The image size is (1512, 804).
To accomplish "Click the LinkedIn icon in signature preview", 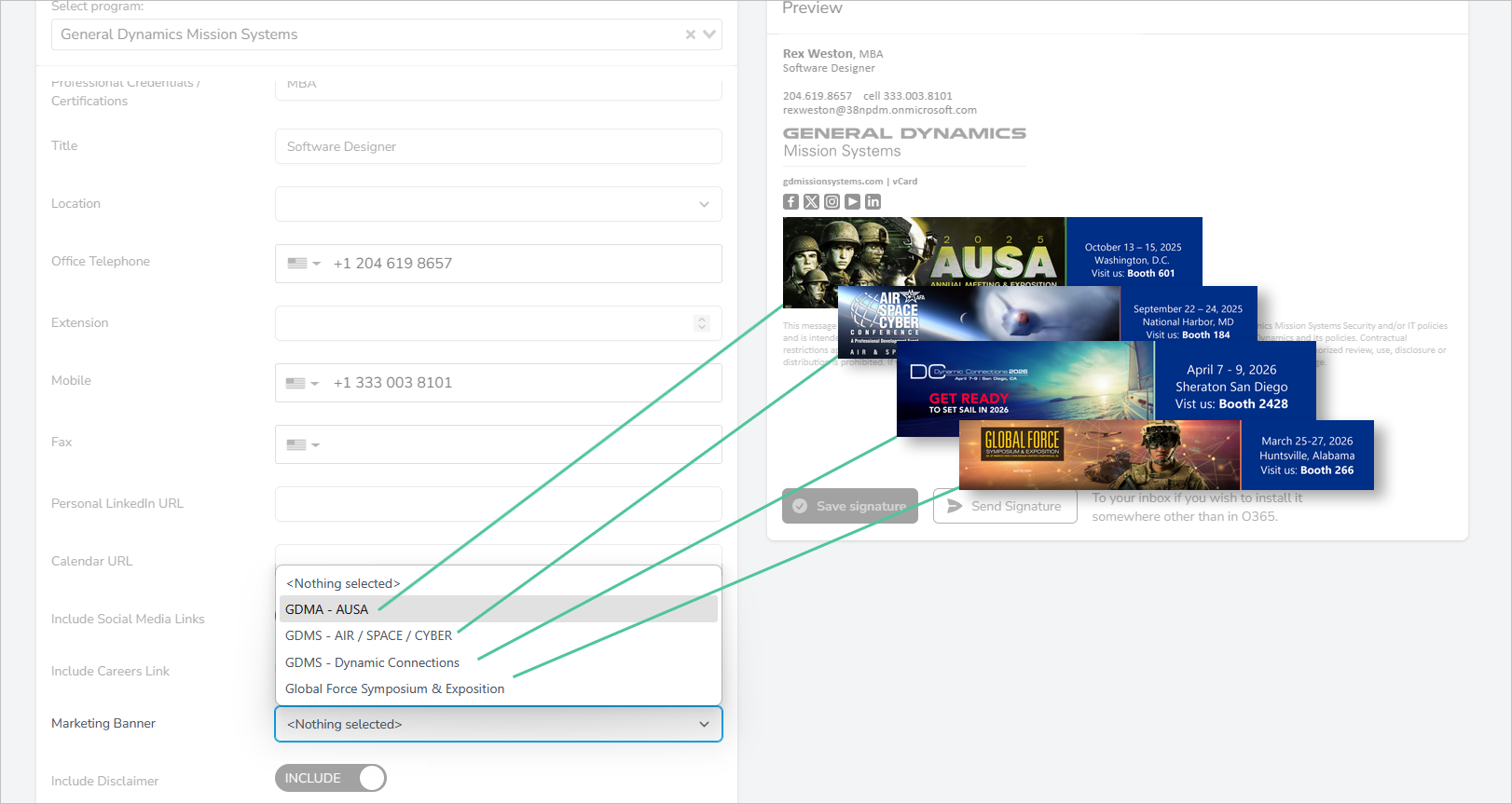I will tap(873, 202).
